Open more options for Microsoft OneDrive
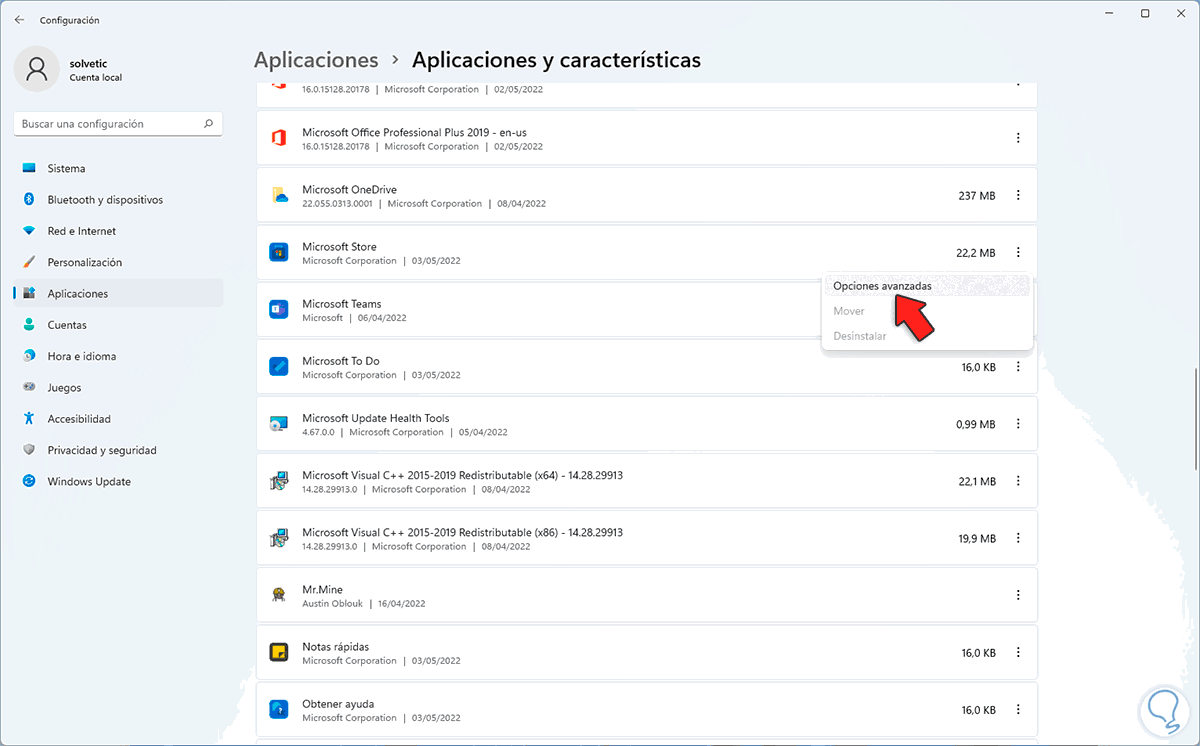1200x746 pixels. click(1018, 195)
